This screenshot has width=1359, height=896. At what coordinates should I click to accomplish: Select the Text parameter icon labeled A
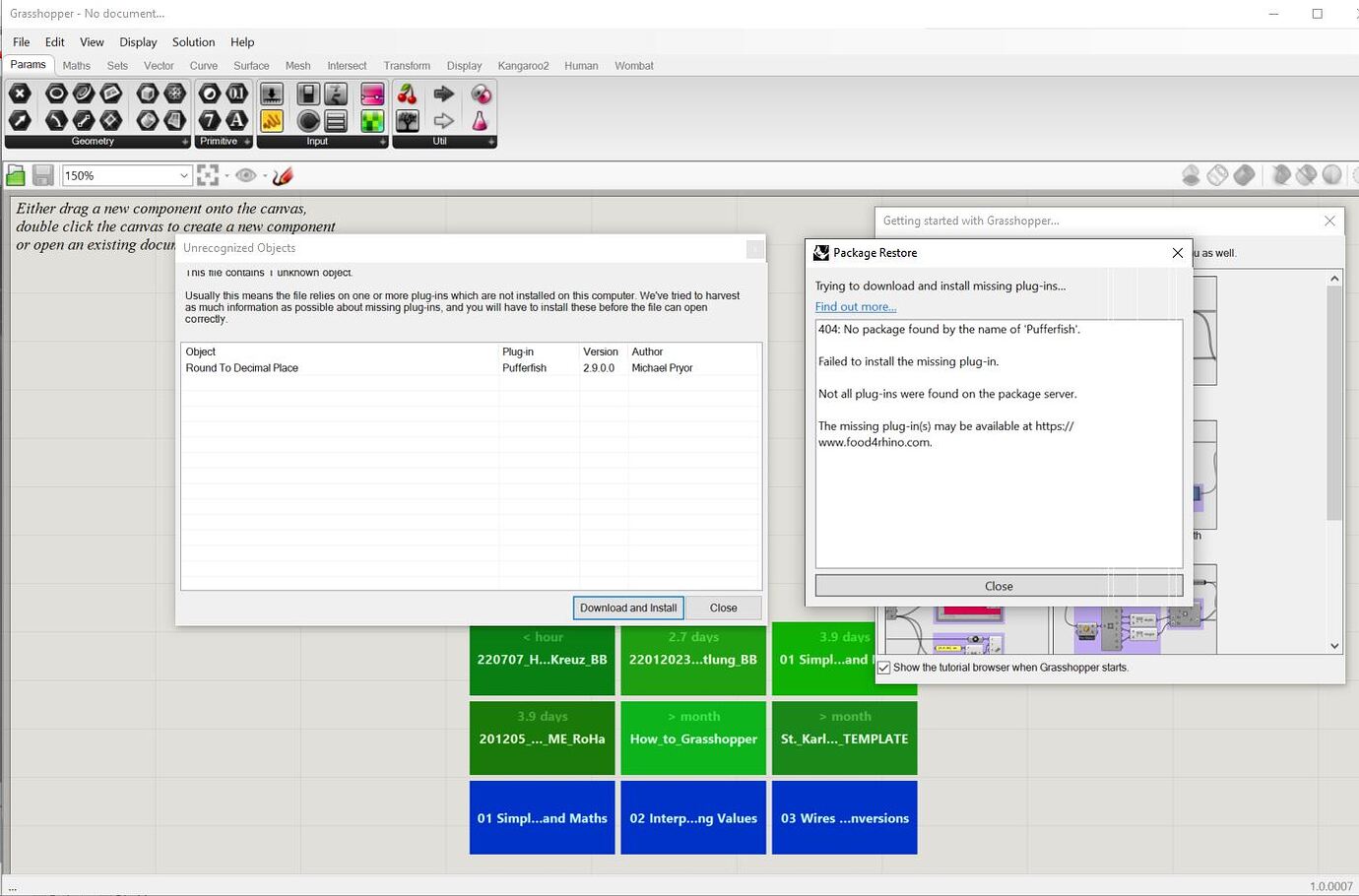tap(234, 119)
